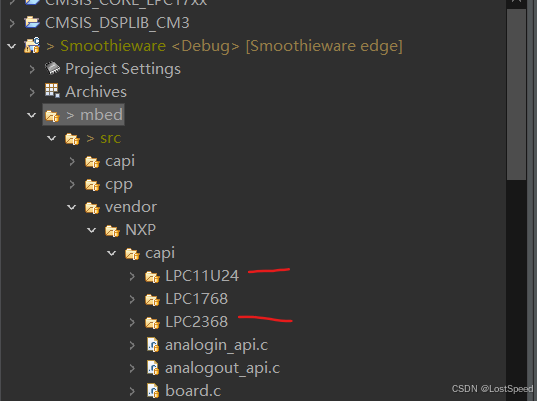Select Smoothieware <Debug> project label

coord(150,46)
